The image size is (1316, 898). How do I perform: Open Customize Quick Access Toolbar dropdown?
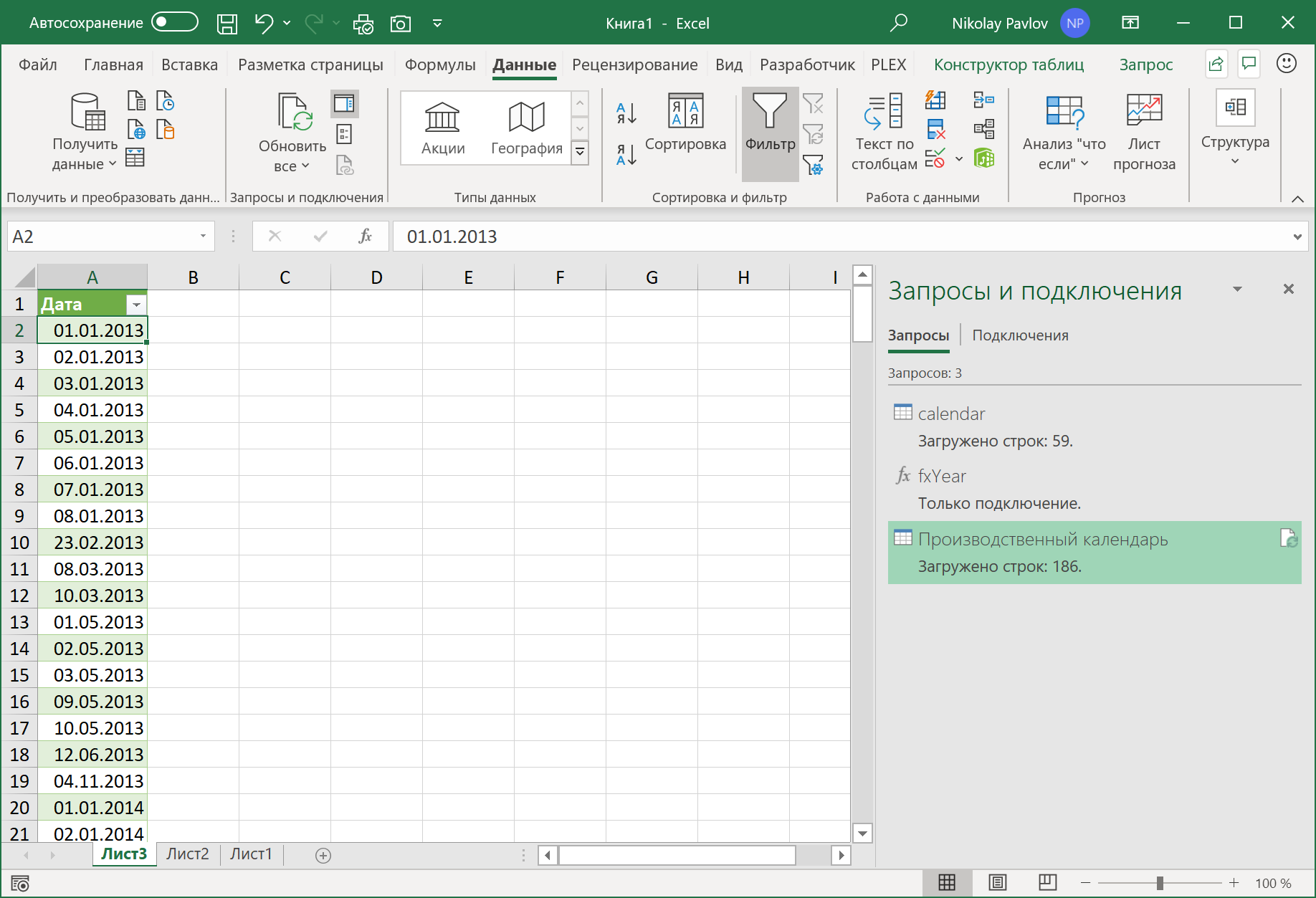click(437, 24)
